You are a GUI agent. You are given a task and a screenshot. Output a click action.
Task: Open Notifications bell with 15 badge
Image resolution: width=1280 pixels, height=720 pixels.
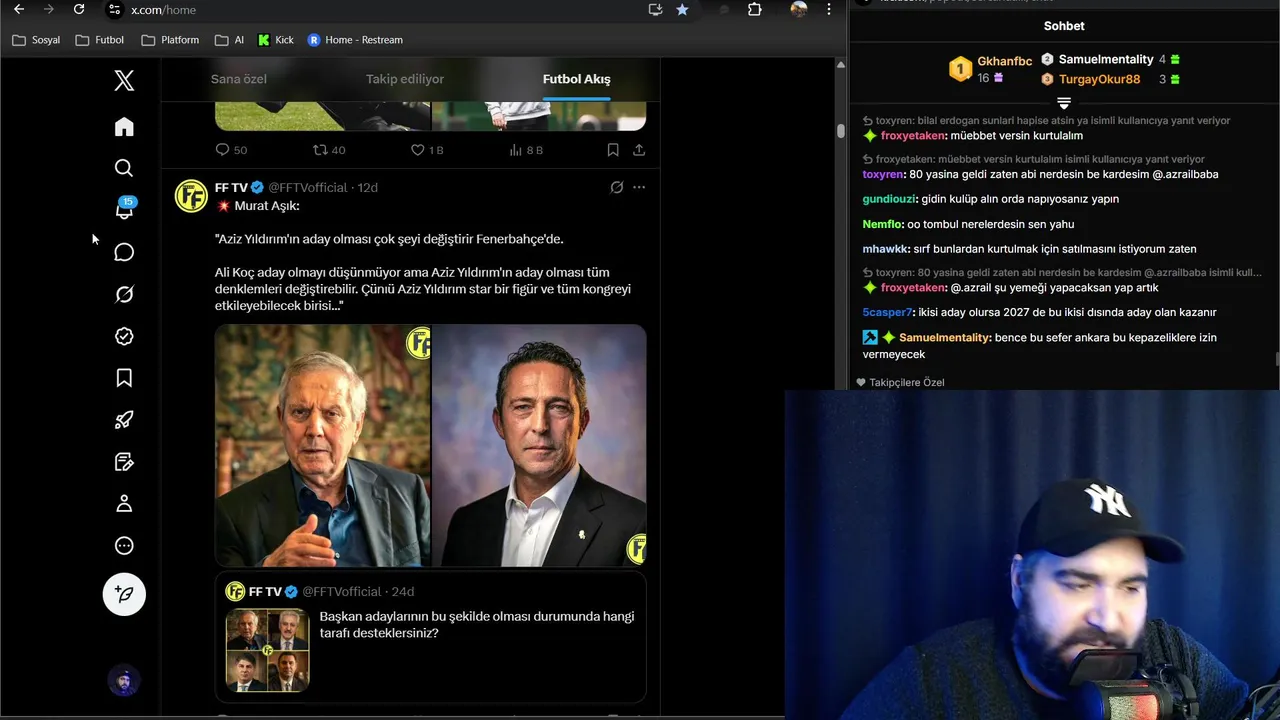click(x=124, y=209)
